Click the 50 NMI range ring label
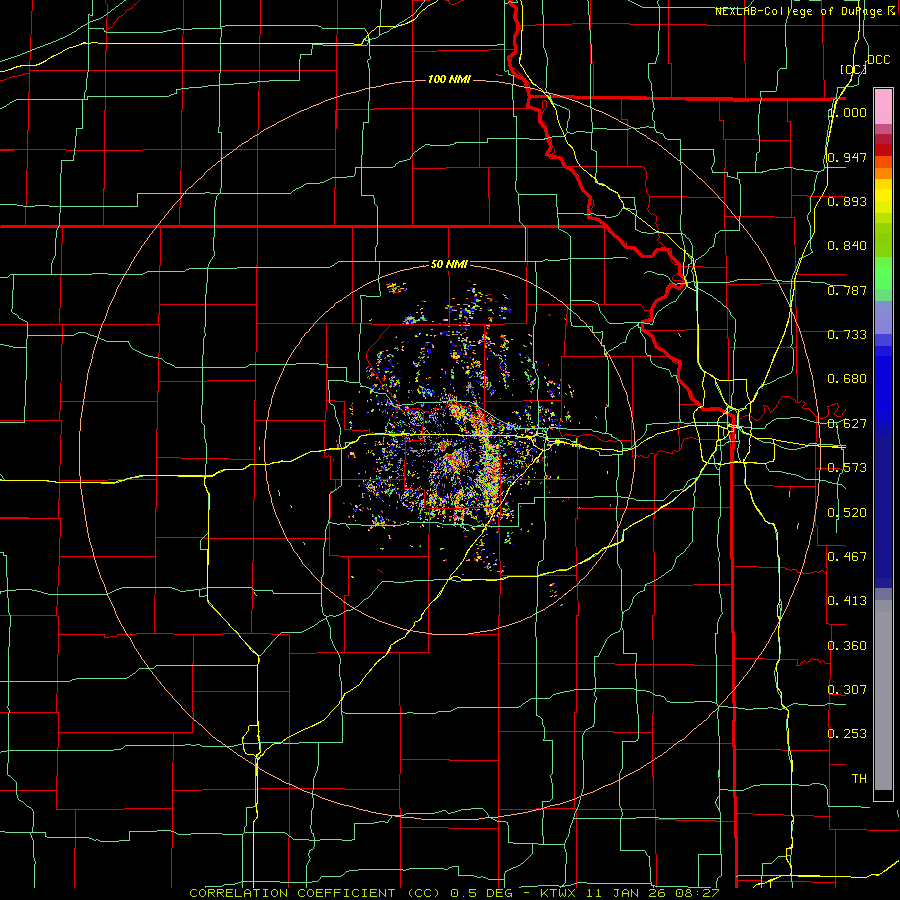This screenshot has height=900, width=900. [449, 265]
